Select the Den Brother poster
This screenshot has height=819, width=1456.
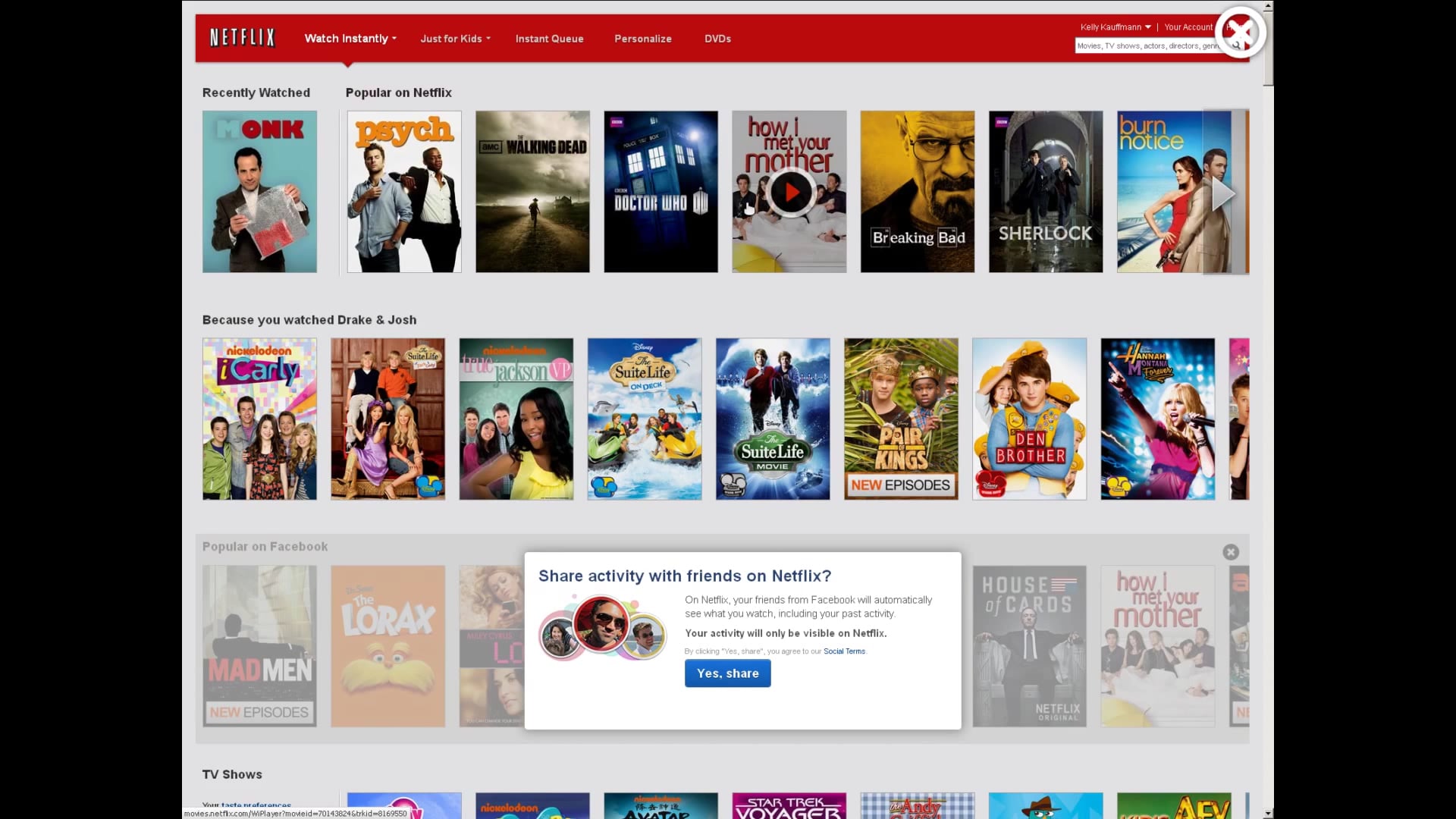(1029, 419)
